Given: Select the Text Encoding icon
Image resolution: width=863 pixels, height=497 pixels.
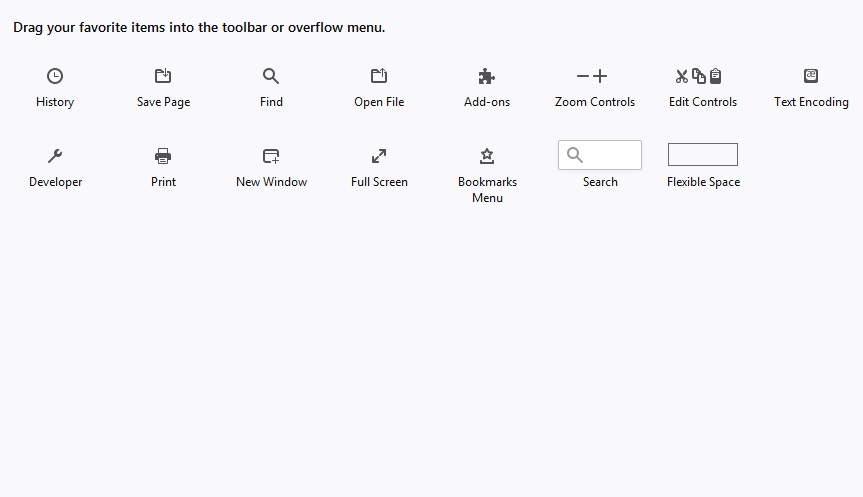Looking at the screenshot, I should (x=811, y=76).
